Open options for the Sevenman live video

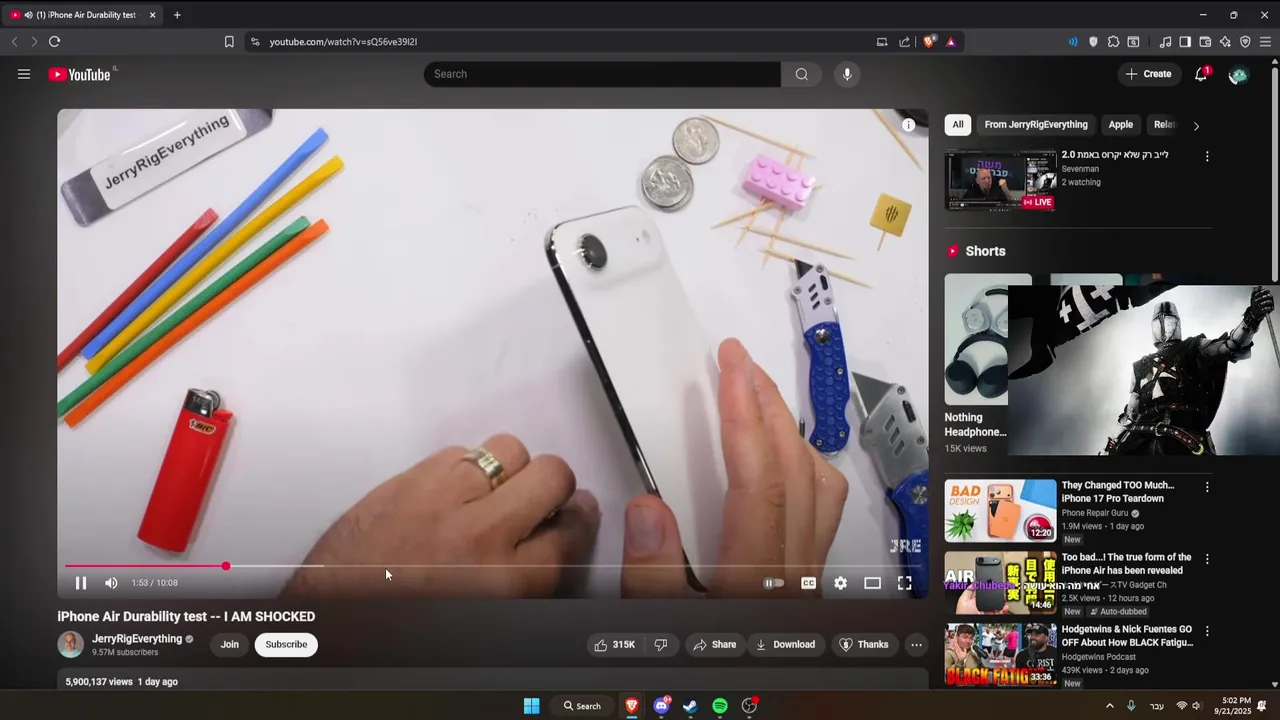point(1207,157)
